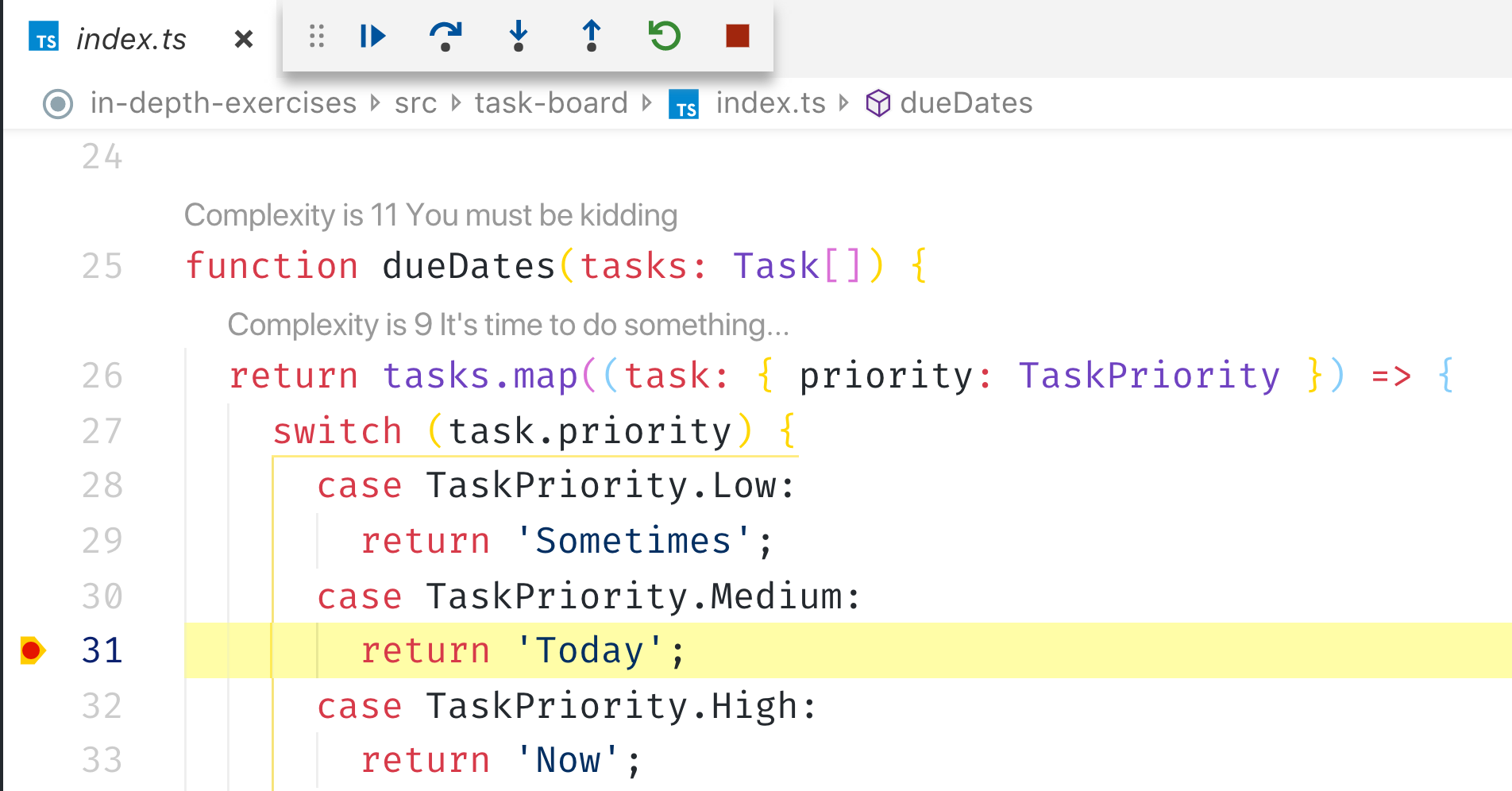The height and width of the screenshot is (791, 1512).
Task: Click line number 25 in gutter
Action: [x=102, y=266]
